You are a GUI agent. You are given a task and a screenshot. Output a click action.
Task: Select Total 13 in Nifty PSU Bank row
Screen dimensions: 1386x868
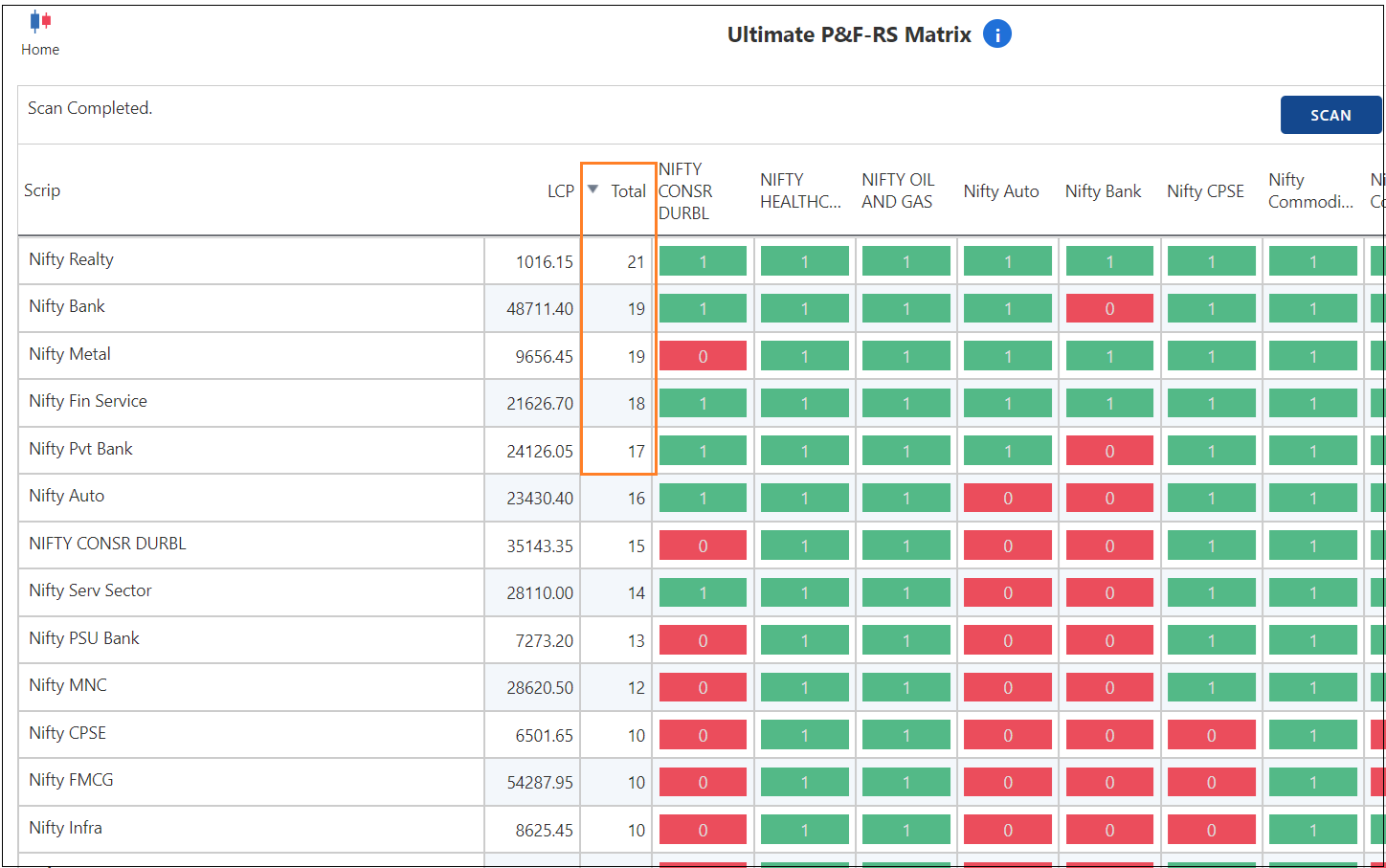(x=636, y=641)
